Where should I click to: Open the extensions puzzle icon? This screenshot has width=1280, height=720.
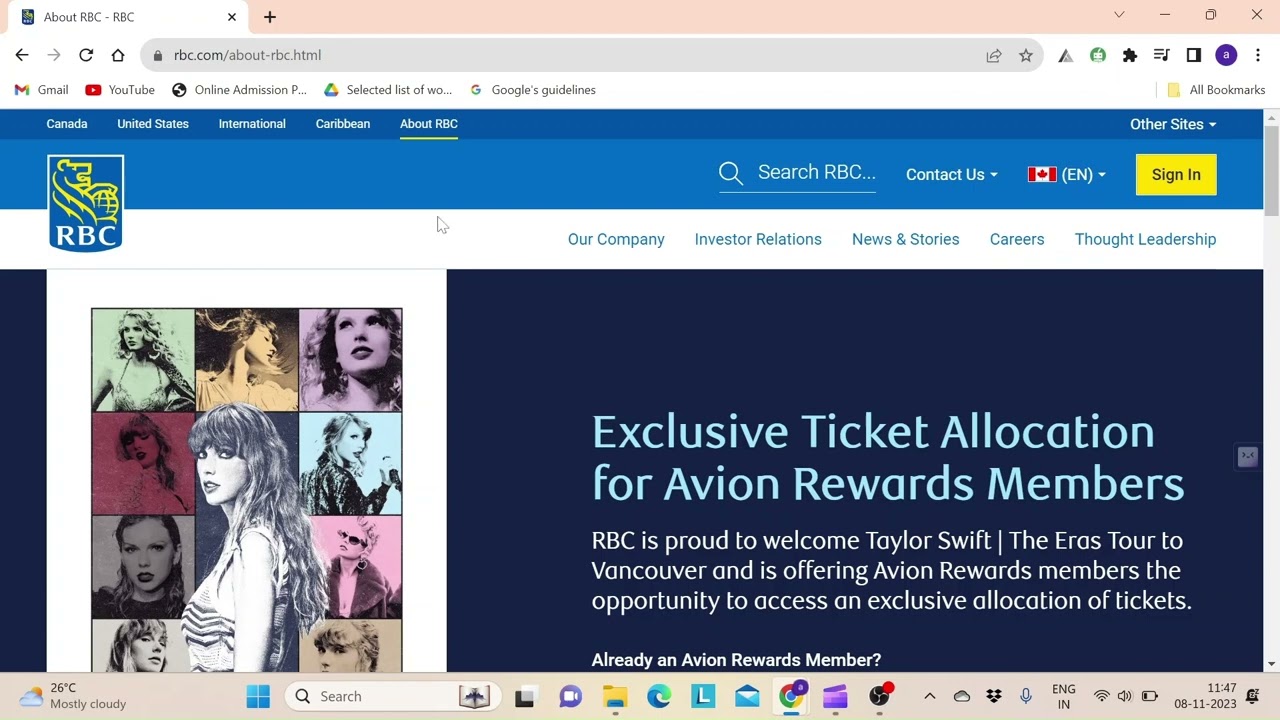click(1130, 55)
